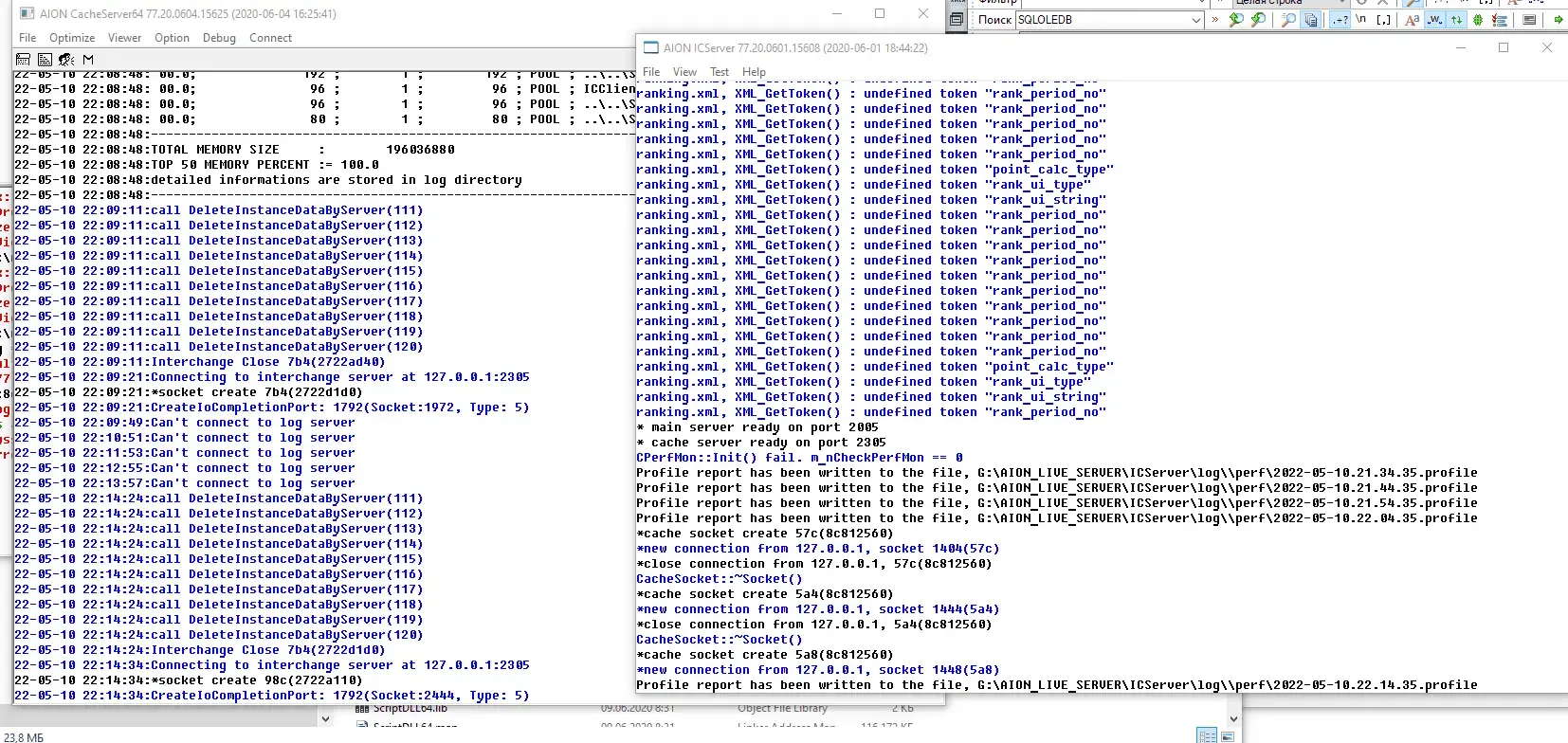Toggle whole word .w. option
This screenshot has width=1568, height=743.
1435,19
